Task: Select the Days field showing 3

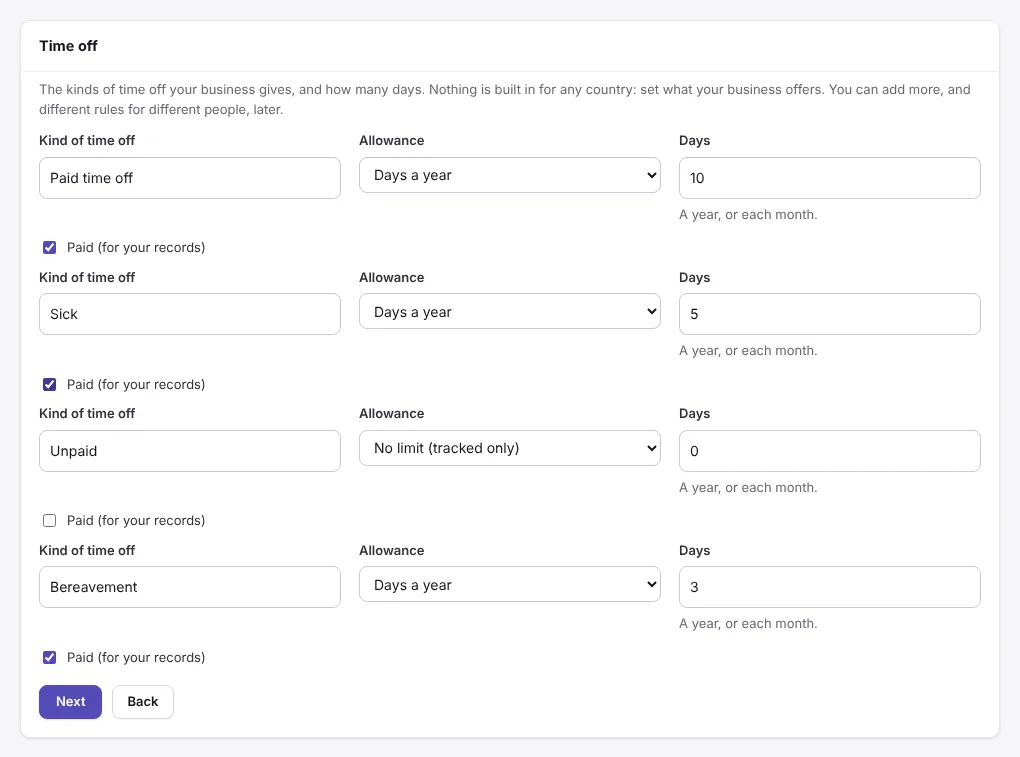Action: (x=830, y=587)
